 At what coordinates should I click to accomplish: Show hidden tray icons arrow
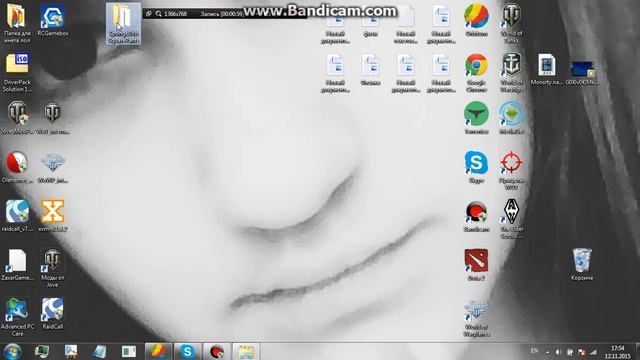(x=547, y=352)
